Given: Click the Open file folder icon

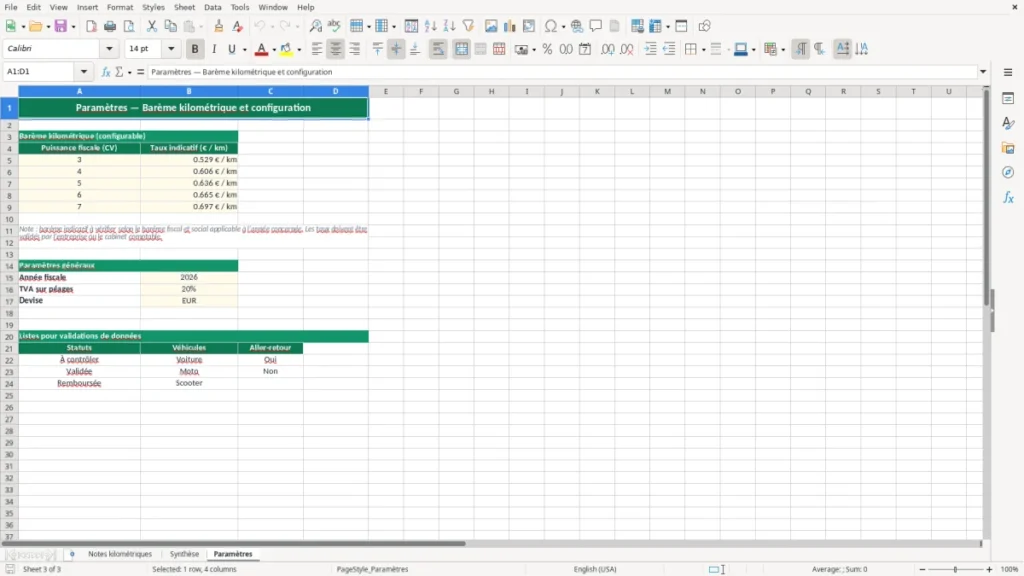Looking at the screenshot, I should pos(35,26).
